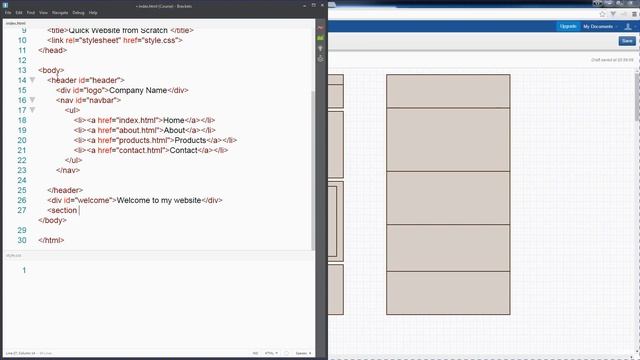Collapse the header tag fold arrow on line 14
The height and width of the screenshot is (360, 640).
tap(32, 80)
